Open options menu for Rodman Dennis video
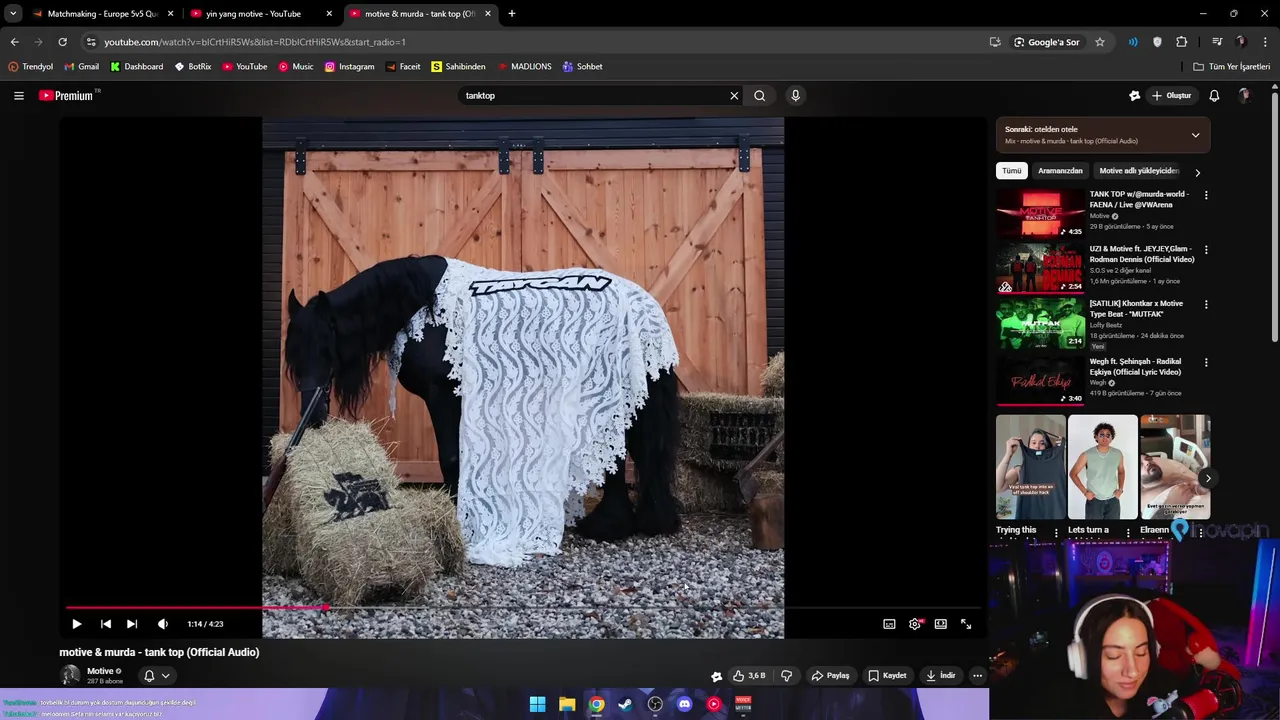This screenshot has height=720, width=1280. [1206, 250]
